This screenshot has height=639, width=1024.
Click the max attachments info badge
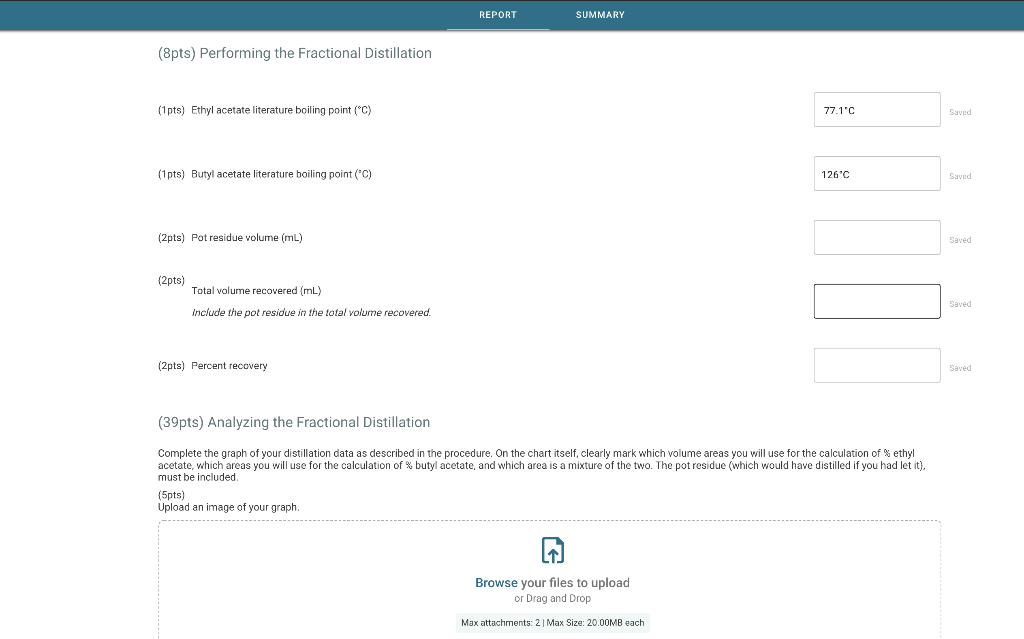click(x=552, y=622)
